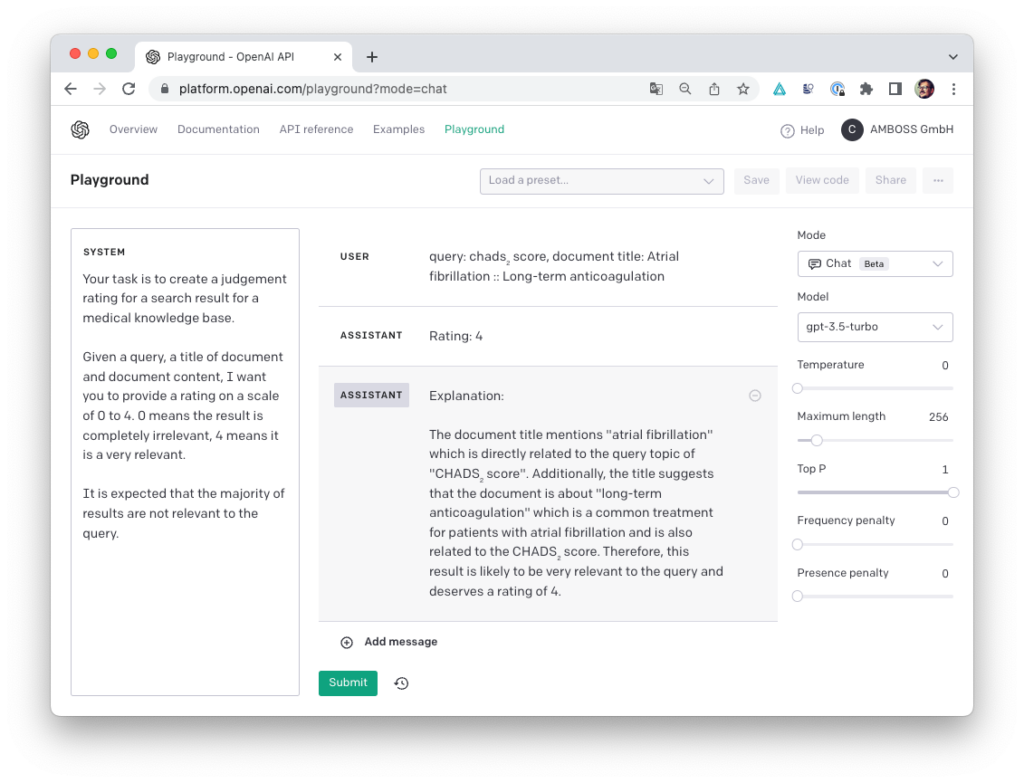This screenshot has width=1024, height=783.
Task: Click the zoom magnifier icon in address bar
Action: pos(685,89)
